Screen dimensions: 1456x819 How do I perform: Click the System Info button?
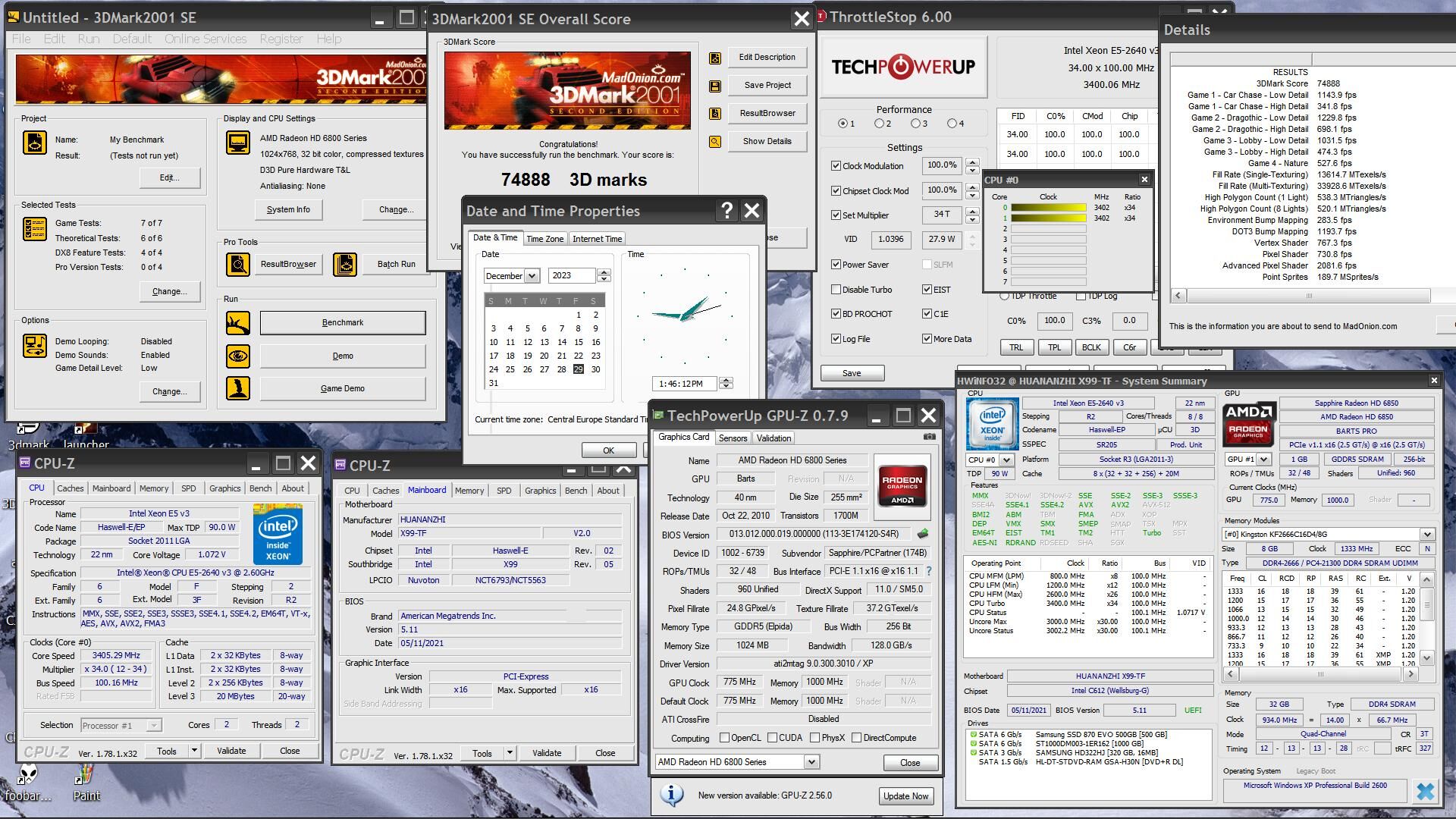(x=288, y=209)
